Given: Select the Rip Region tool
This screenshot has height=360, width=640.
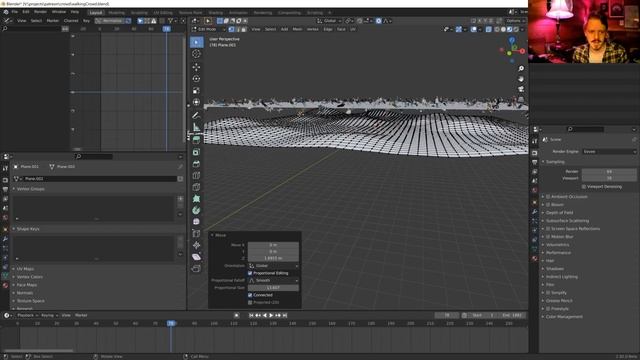Looking at the screenshot, I should pyautogui.click(x=196, y=269).
